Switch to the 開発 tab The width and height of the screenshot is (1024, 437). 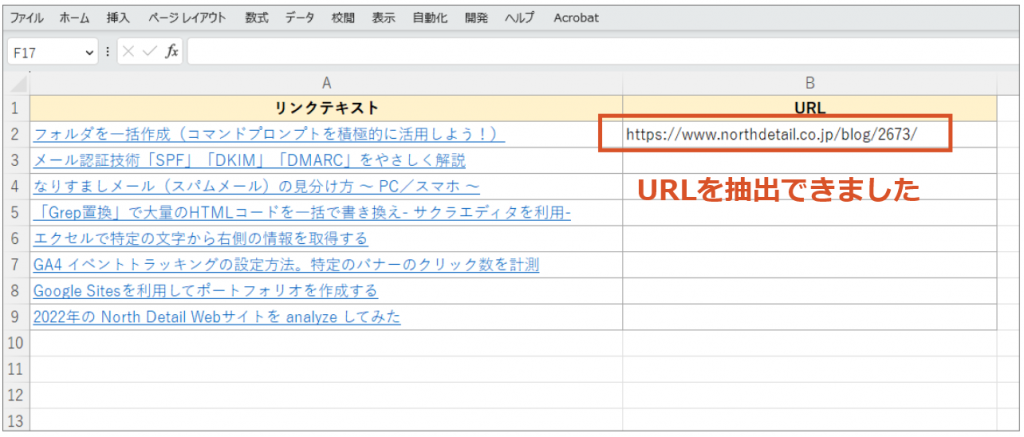point(476,18)
